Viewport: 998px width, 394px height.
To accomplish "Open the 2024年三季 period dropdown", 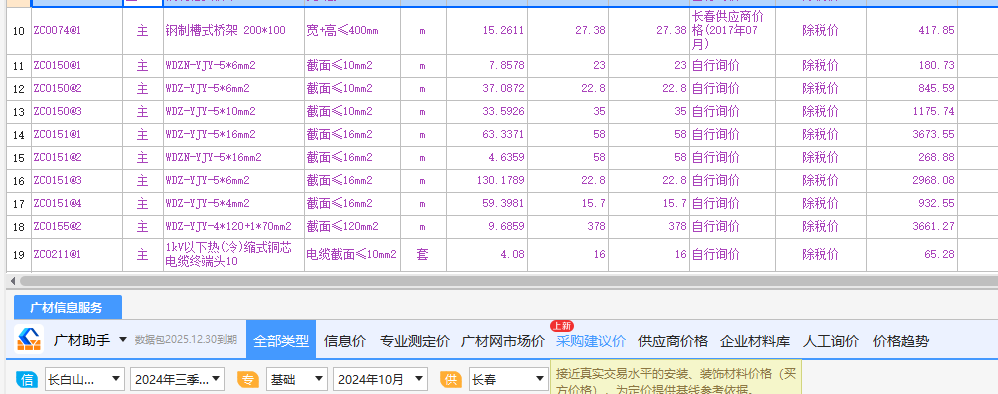I will coord(178,380).
